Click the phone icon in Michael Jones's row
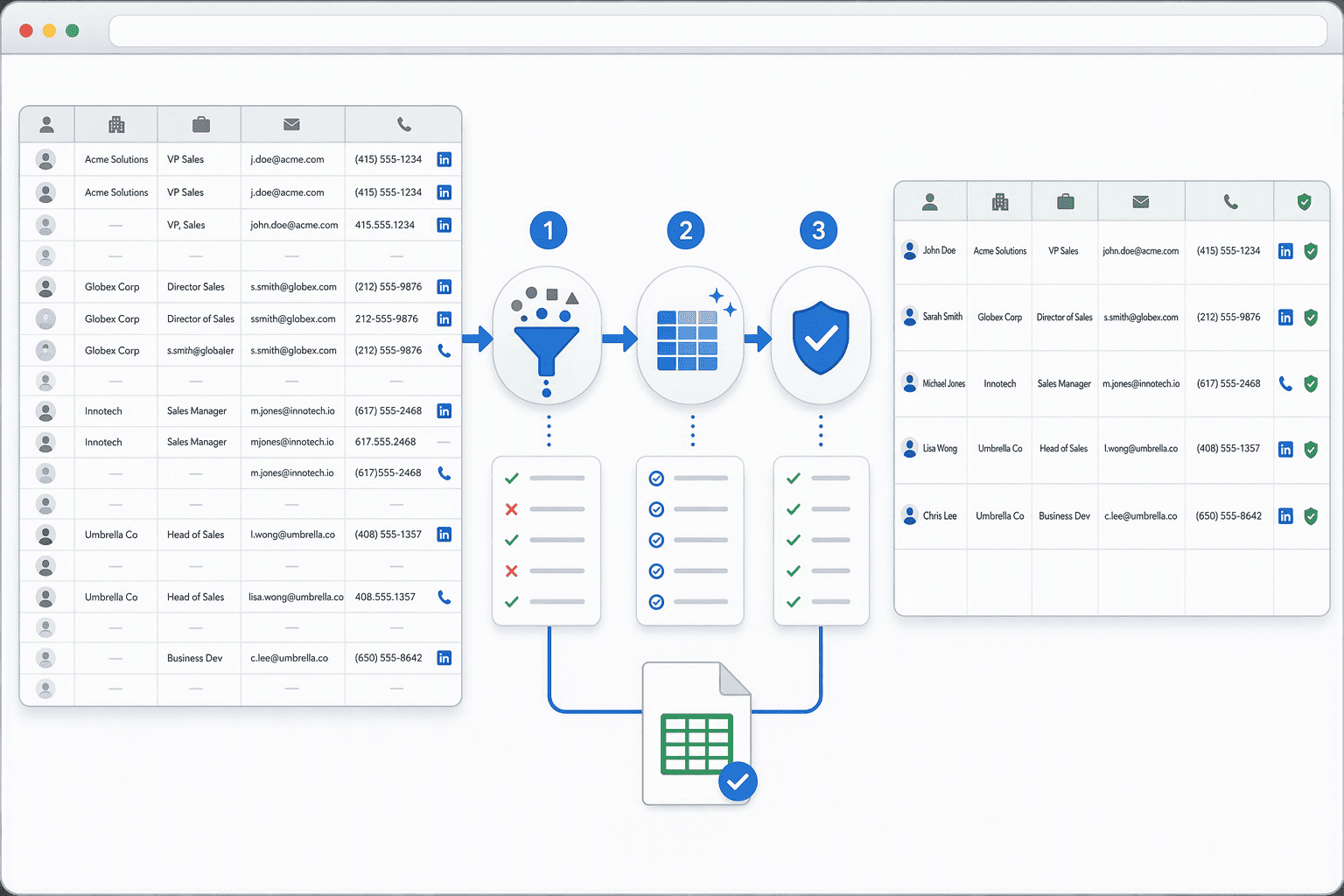The width and height of the screenshot is (1344, 896). 1285,383
